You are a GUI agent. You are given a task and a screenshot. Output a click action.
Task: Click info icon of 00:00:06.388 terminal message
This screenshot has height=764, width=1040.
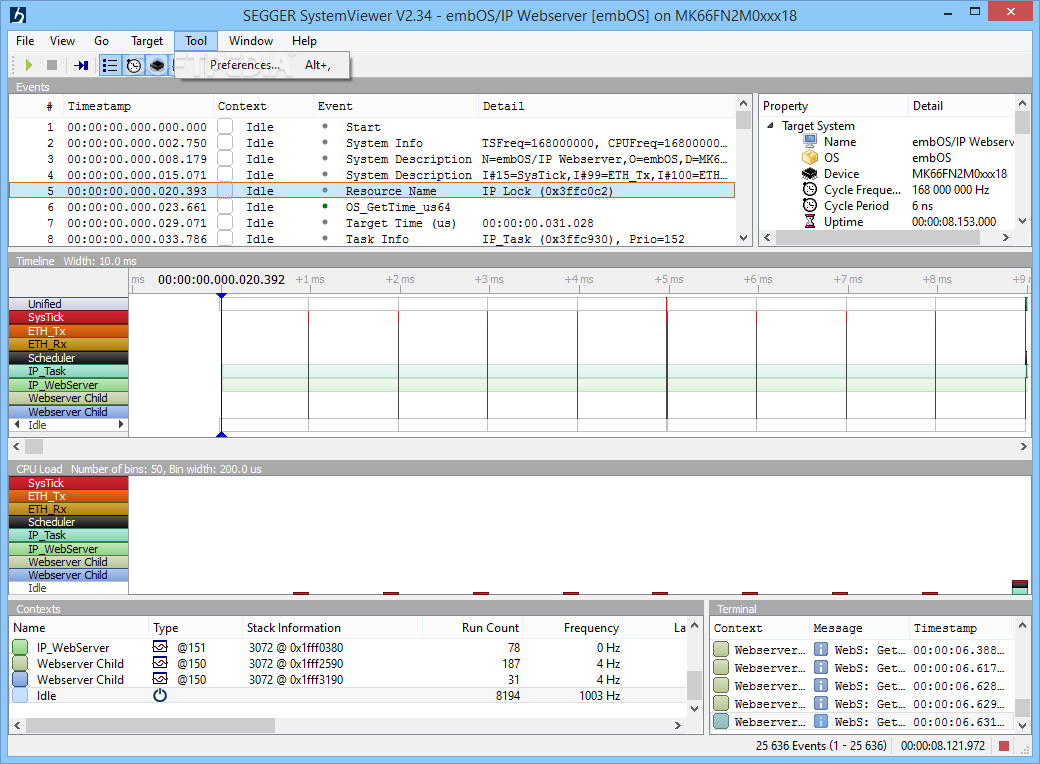[820, 649]
